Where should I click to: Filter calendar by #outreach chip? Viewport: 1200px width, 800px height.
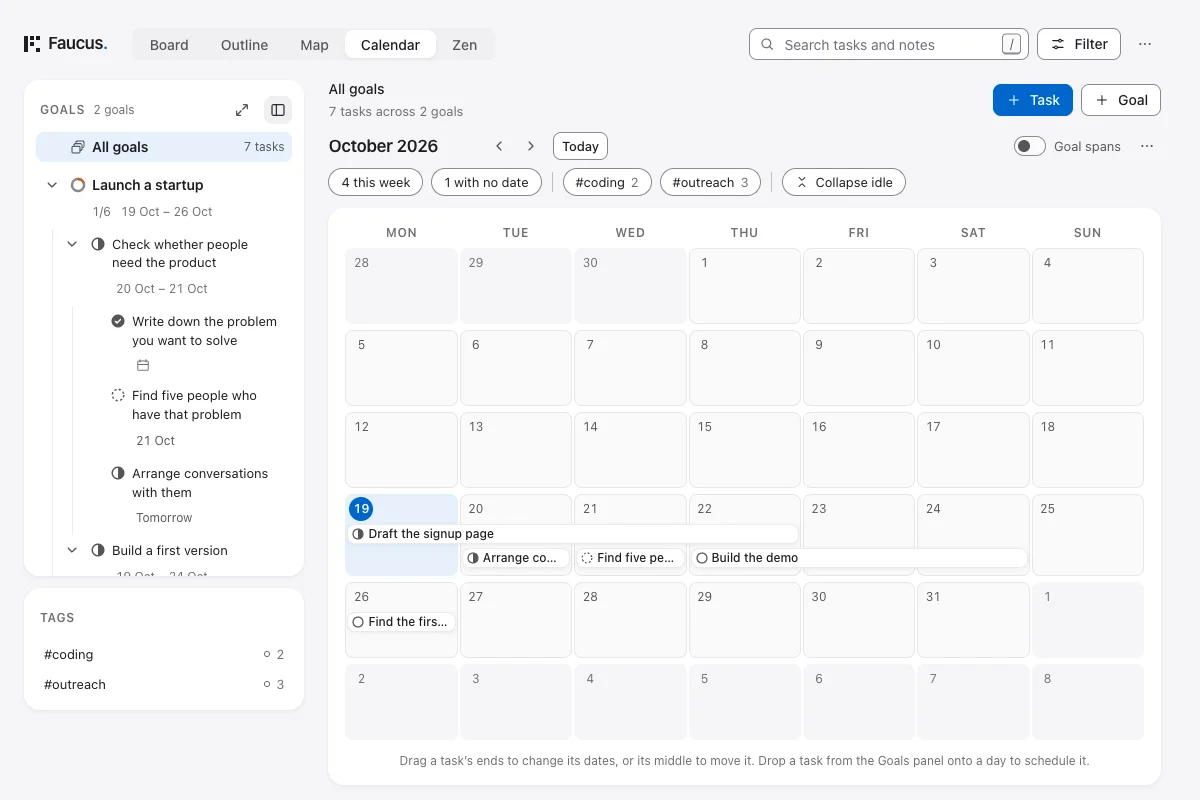tap(710, 182)
